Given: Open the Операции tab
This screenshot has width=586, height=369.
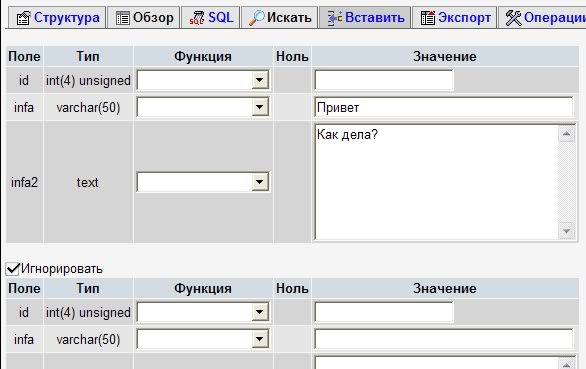Looking at the screenshot, I should tap(542, 18).
